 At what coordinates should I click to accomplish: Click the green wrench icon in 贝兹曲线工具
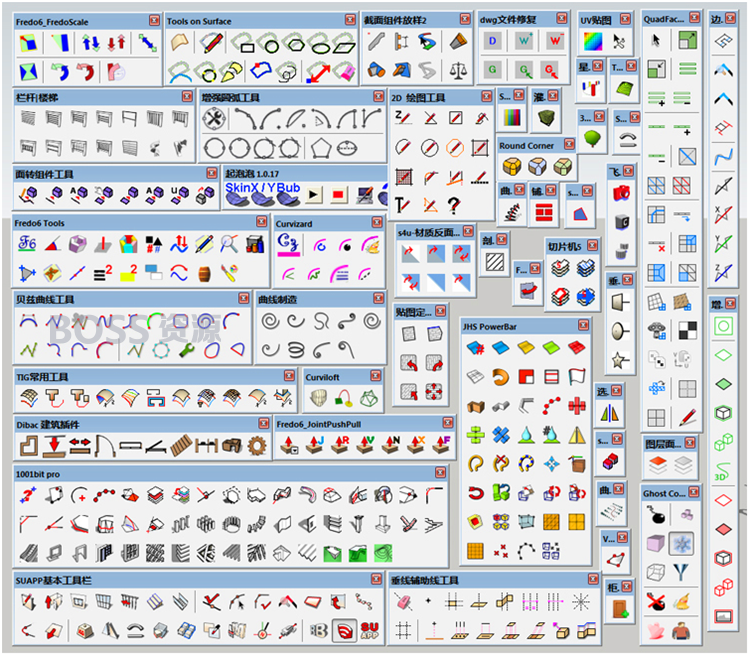pos(187,350)
